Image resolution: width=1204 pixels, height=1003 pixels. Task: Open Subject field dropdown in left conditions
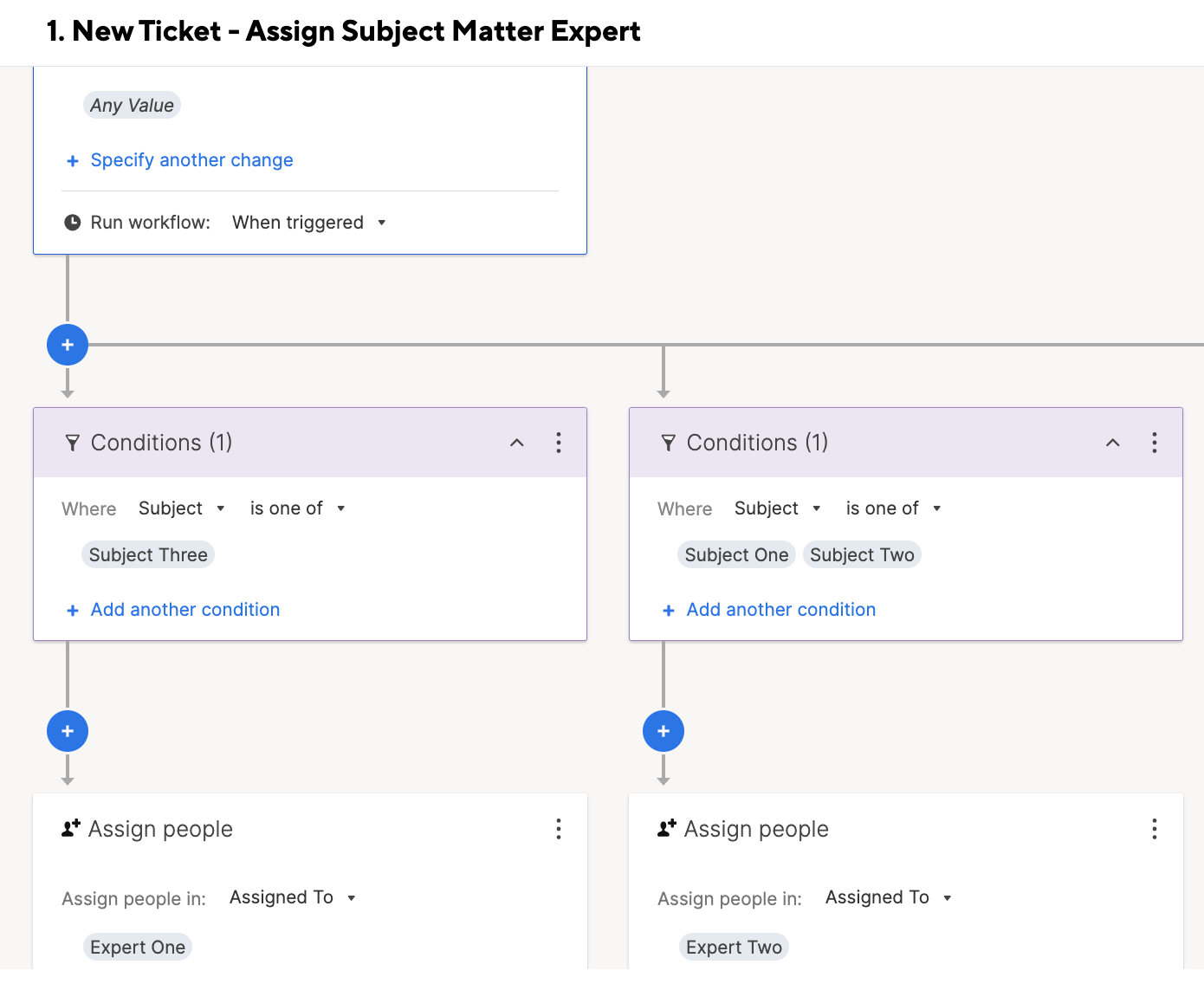tap(181, 508)
